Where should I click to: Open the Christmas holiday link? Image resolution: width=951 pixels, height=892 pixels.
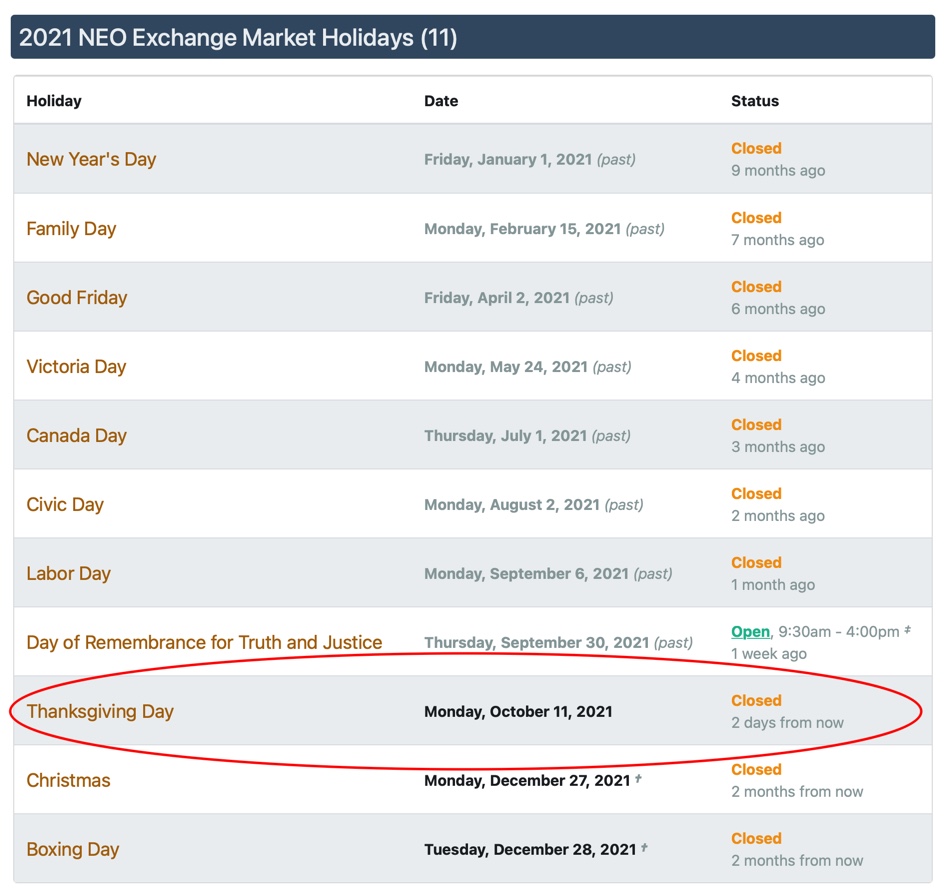coord(69,780)
